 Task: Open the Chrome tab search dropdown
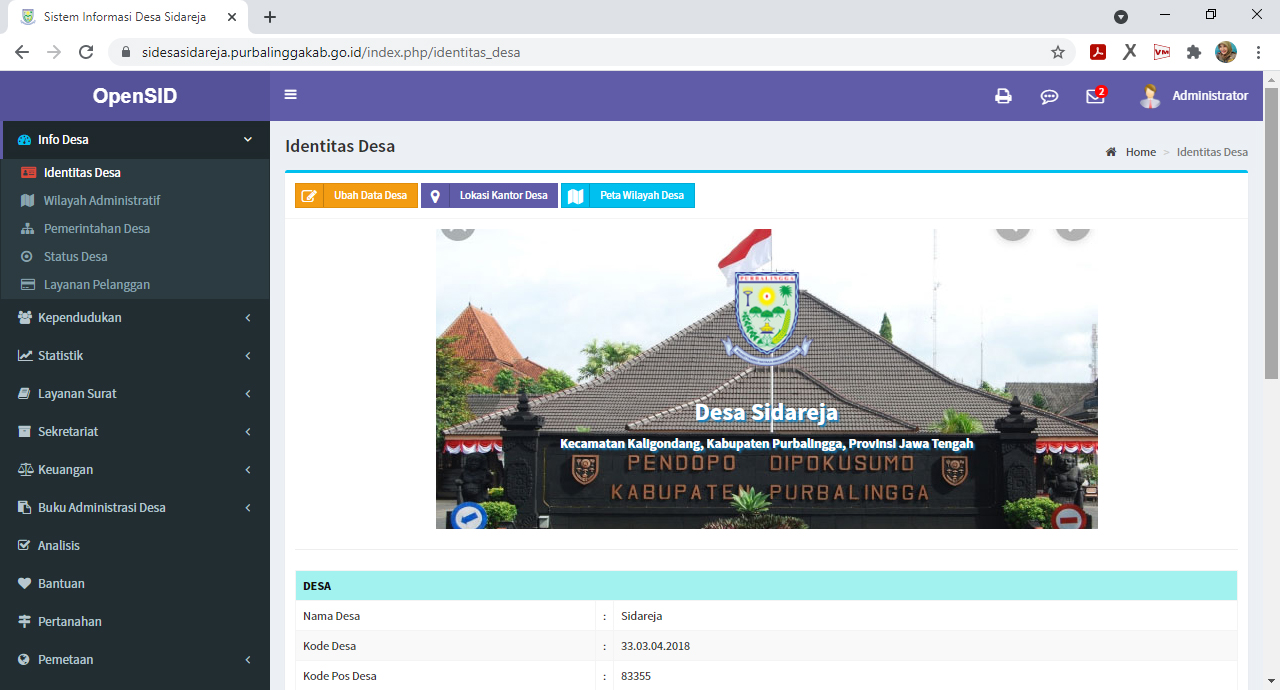pos(1121,17)
